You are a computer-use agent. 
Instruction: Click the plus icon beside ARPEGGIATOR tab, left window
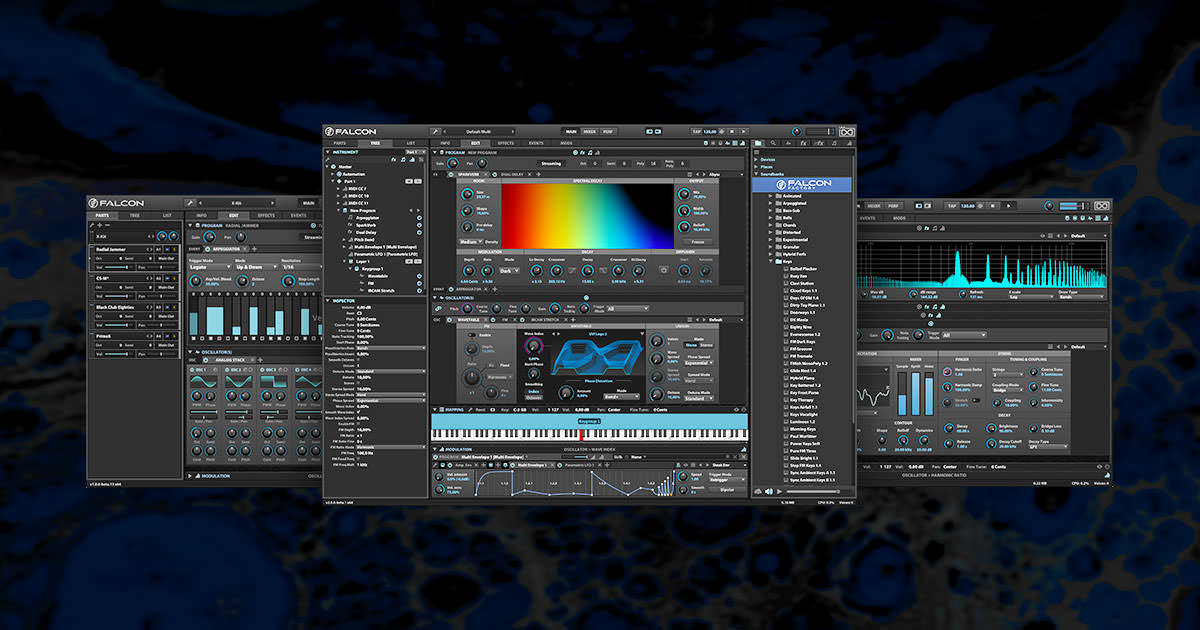(x=254, y=249)
